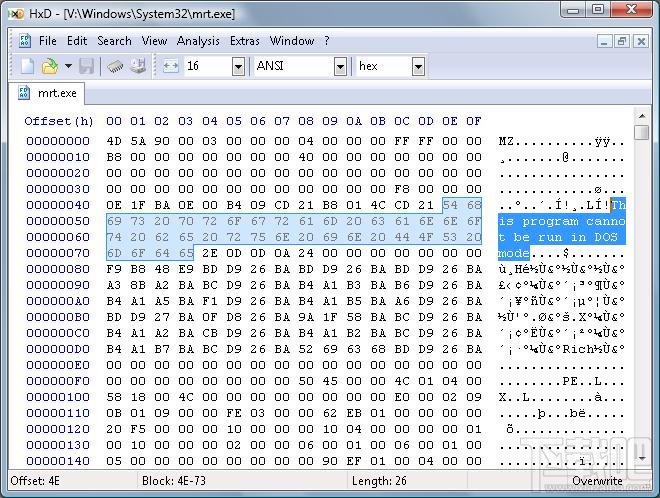660x498 pixels.
Task: Click offset row 00000140
Action: [x=58, y=461]
